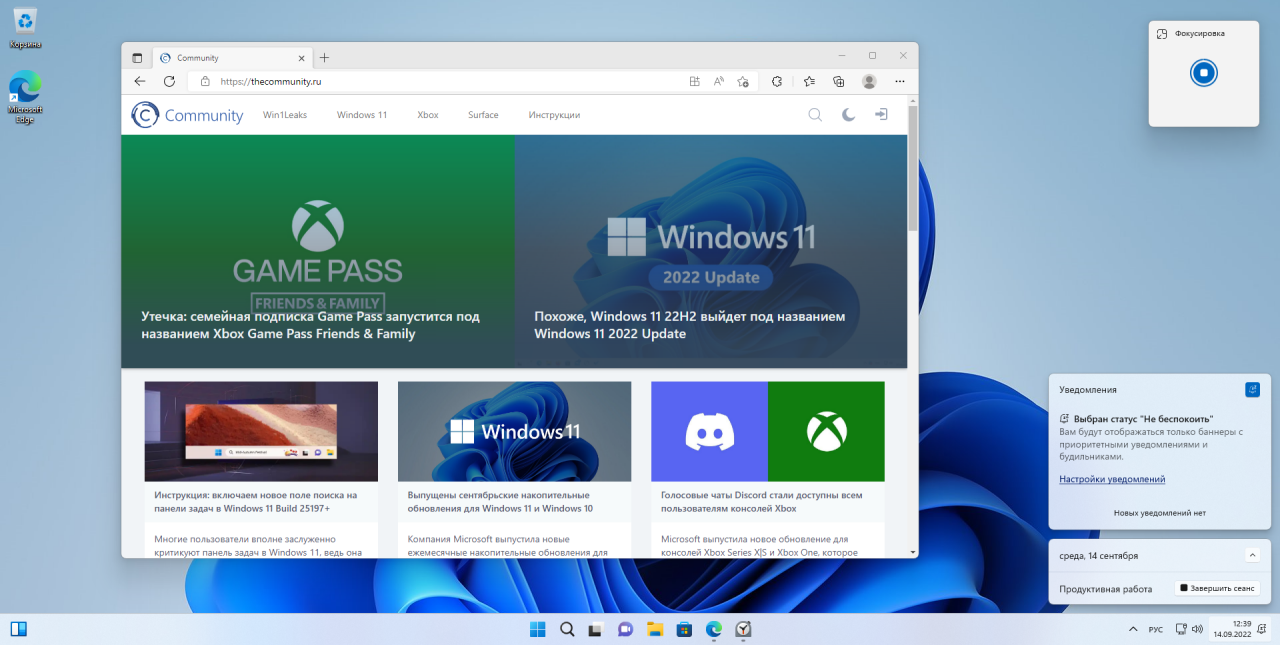This screenshot has height=645, width=1280.
Task: Click the address bar URL field
Action: (x=440, y=81)
